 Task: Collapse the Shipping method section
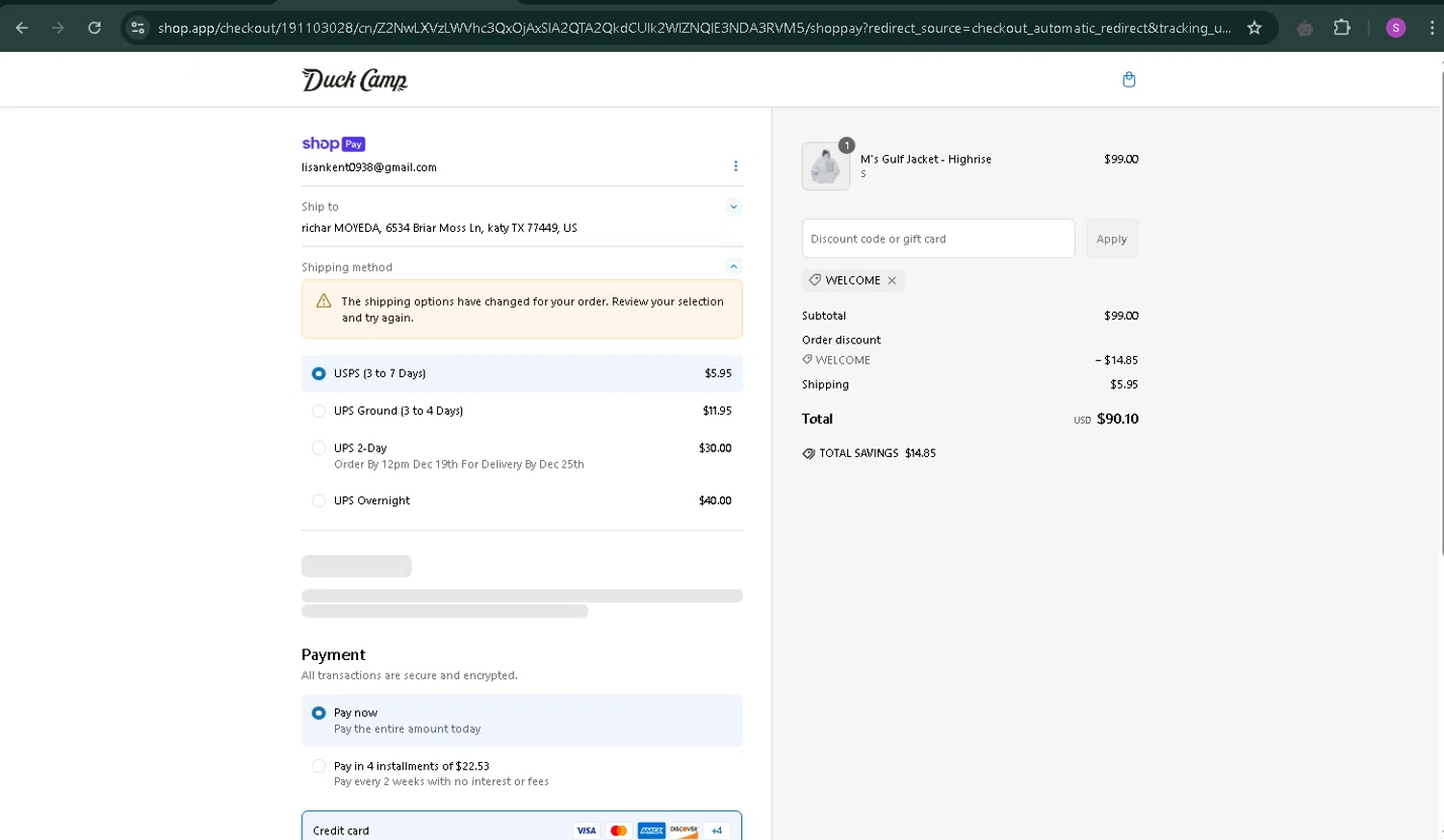(734, 267)
